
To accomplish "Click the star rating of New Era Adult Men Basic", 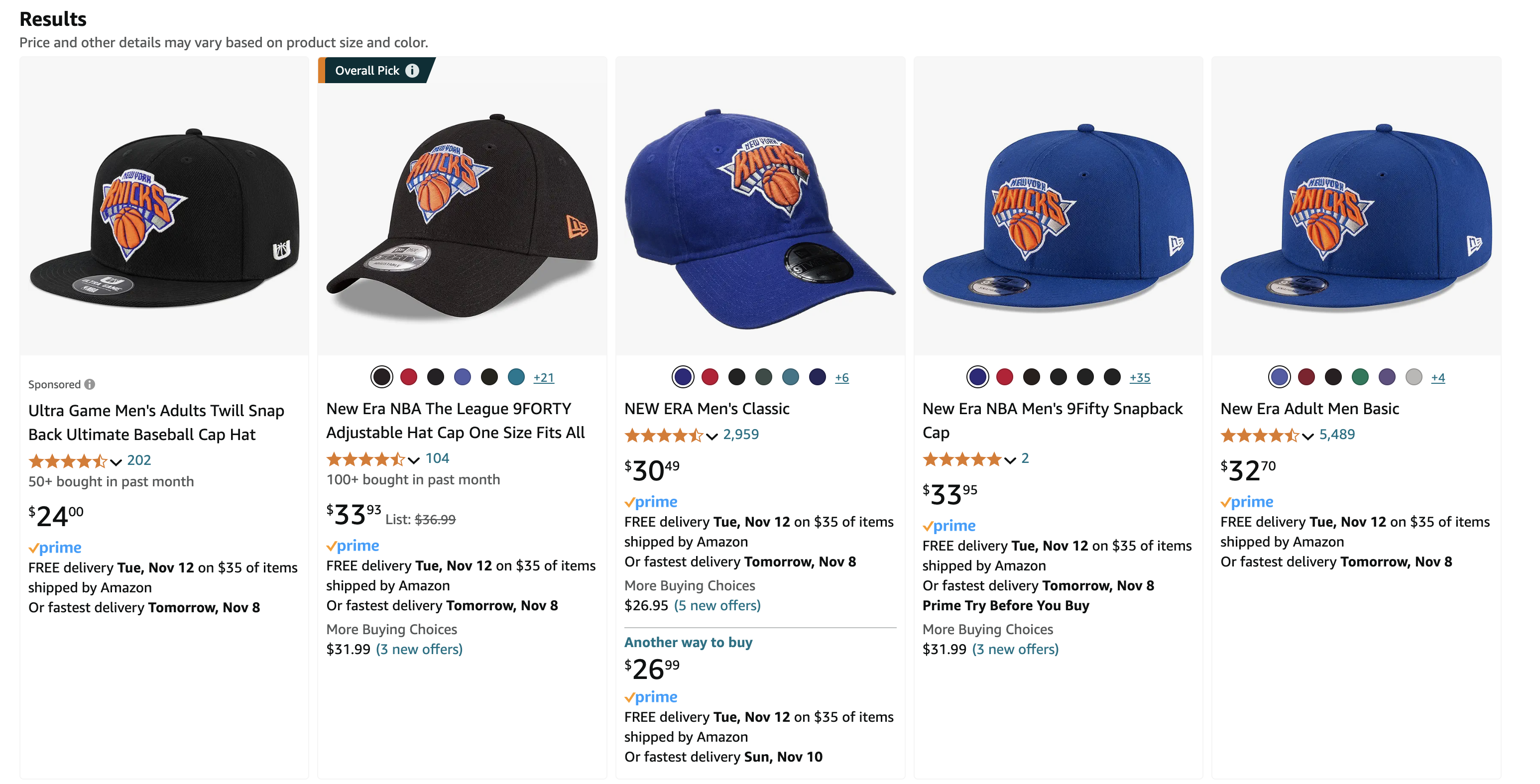I will click(1259, 435).
